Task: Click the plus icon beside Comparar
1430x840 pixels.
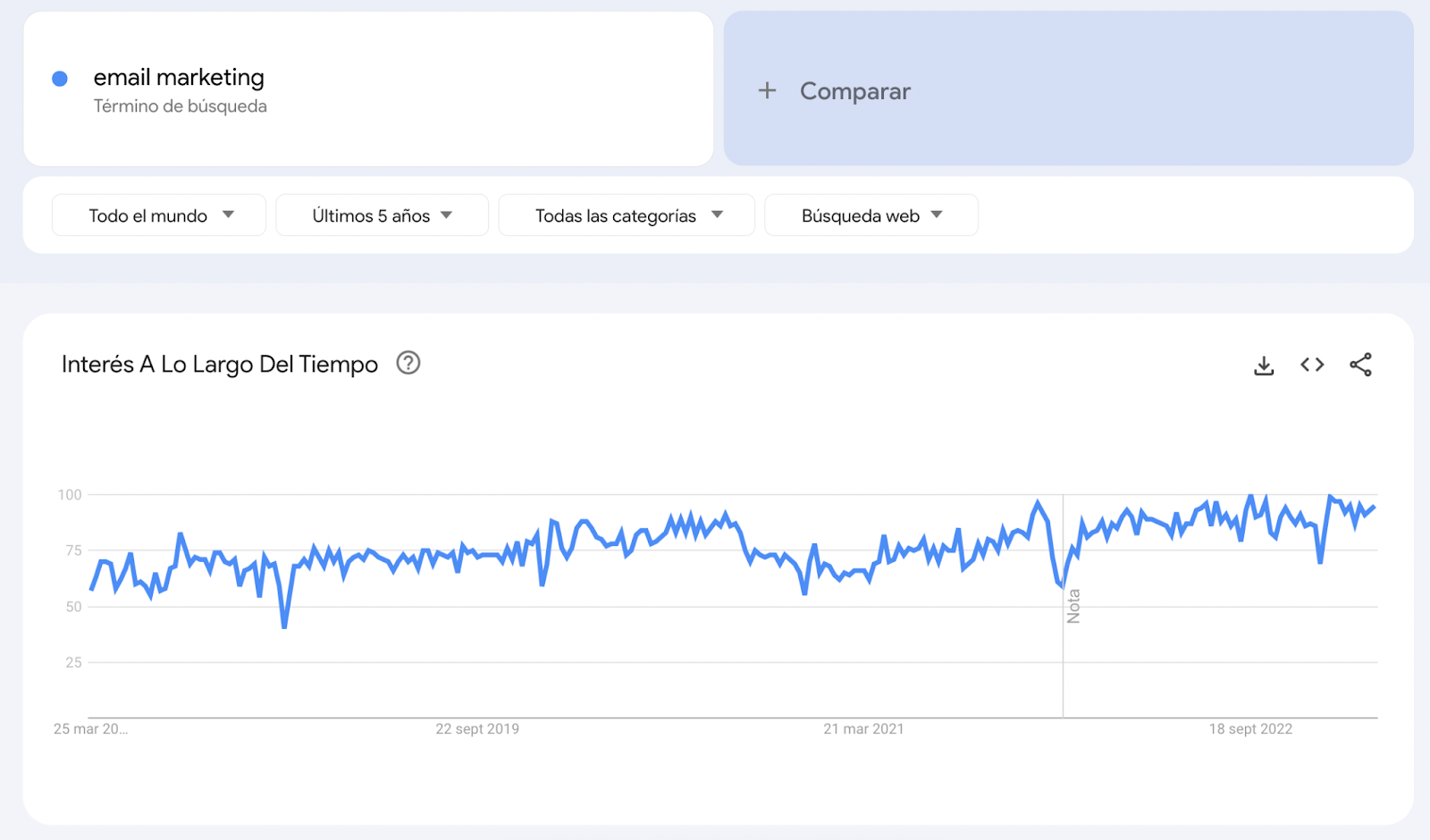Action: (x=767, y=90)
